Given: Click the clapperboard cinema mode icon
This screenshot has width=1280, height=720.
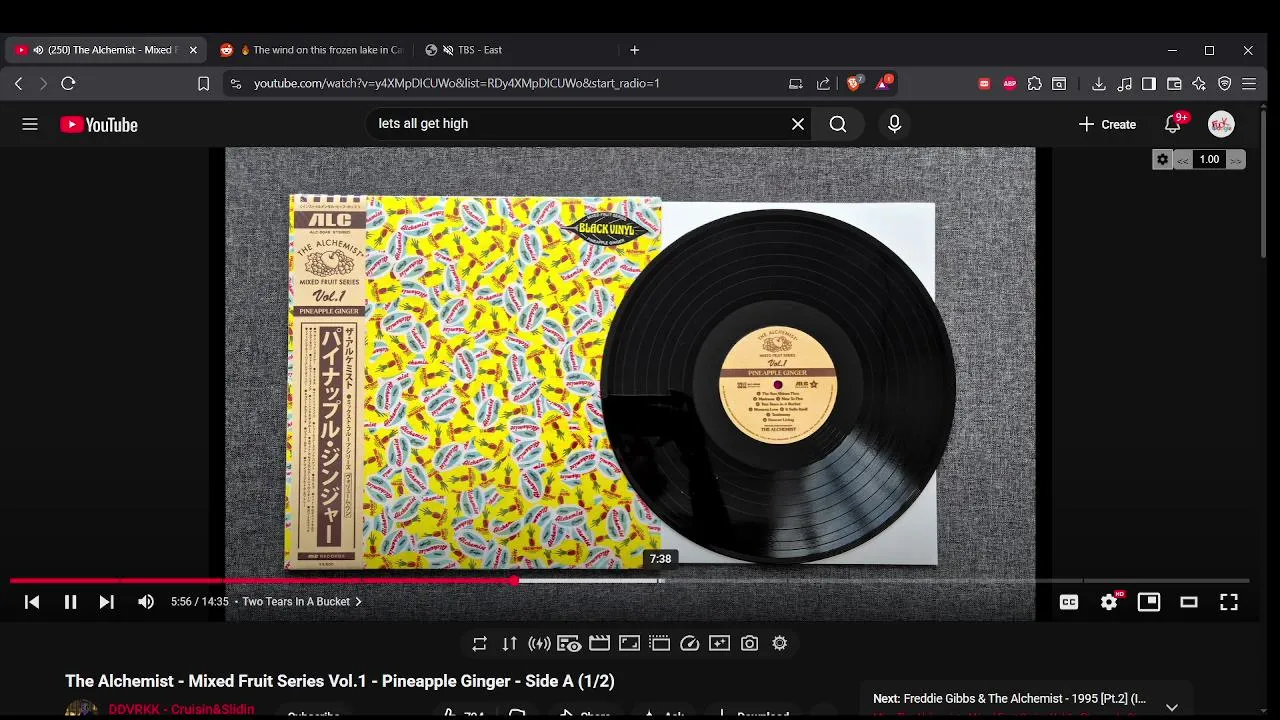Looking at the screenshot, I should coord(599,644).
